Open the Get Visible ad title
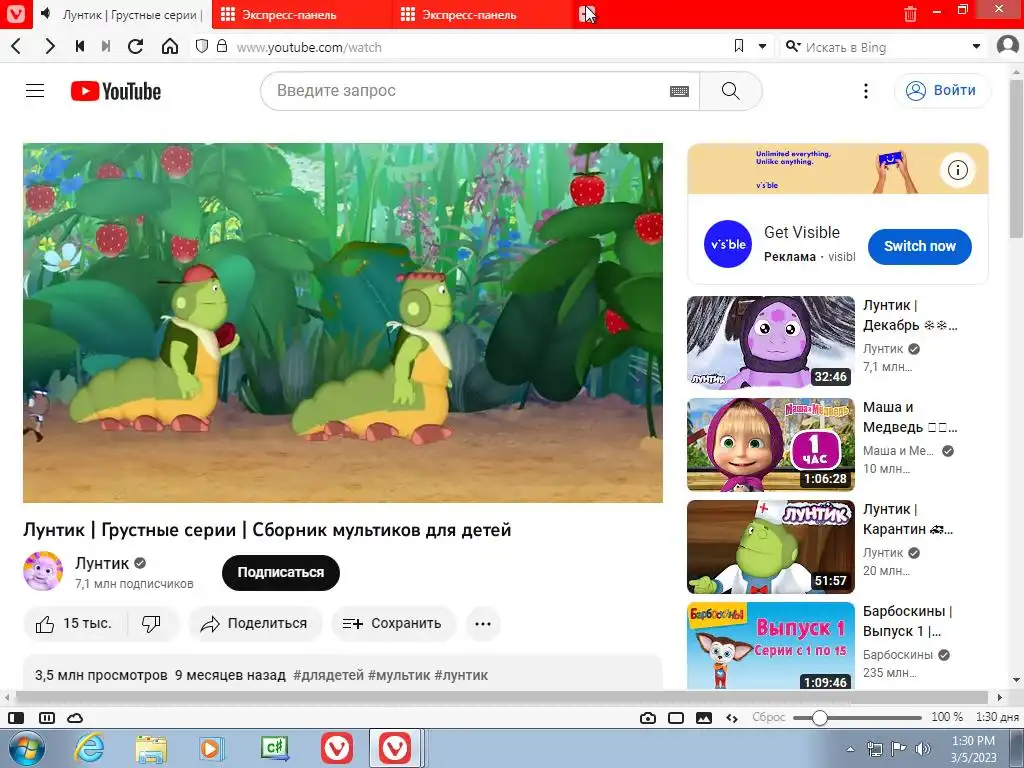The height and width of the screenshot is (768, 1024). [x=802, y=232]
